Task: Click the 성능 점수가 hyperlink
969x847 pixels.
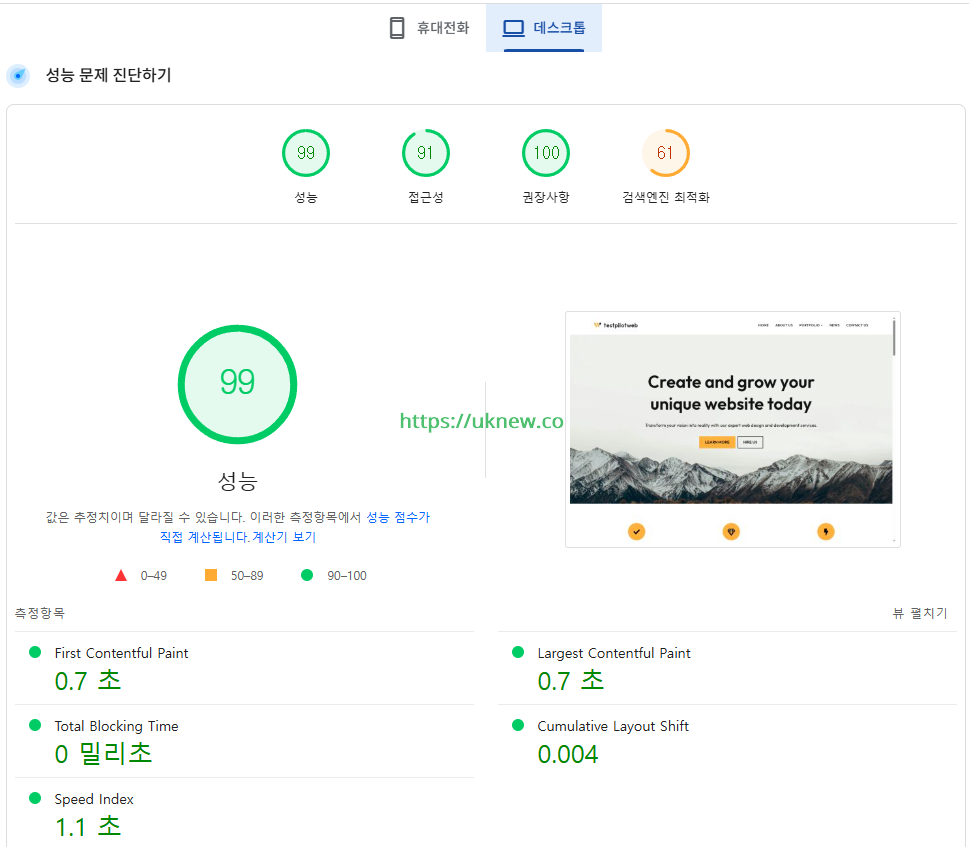Action: coord(400,516)
